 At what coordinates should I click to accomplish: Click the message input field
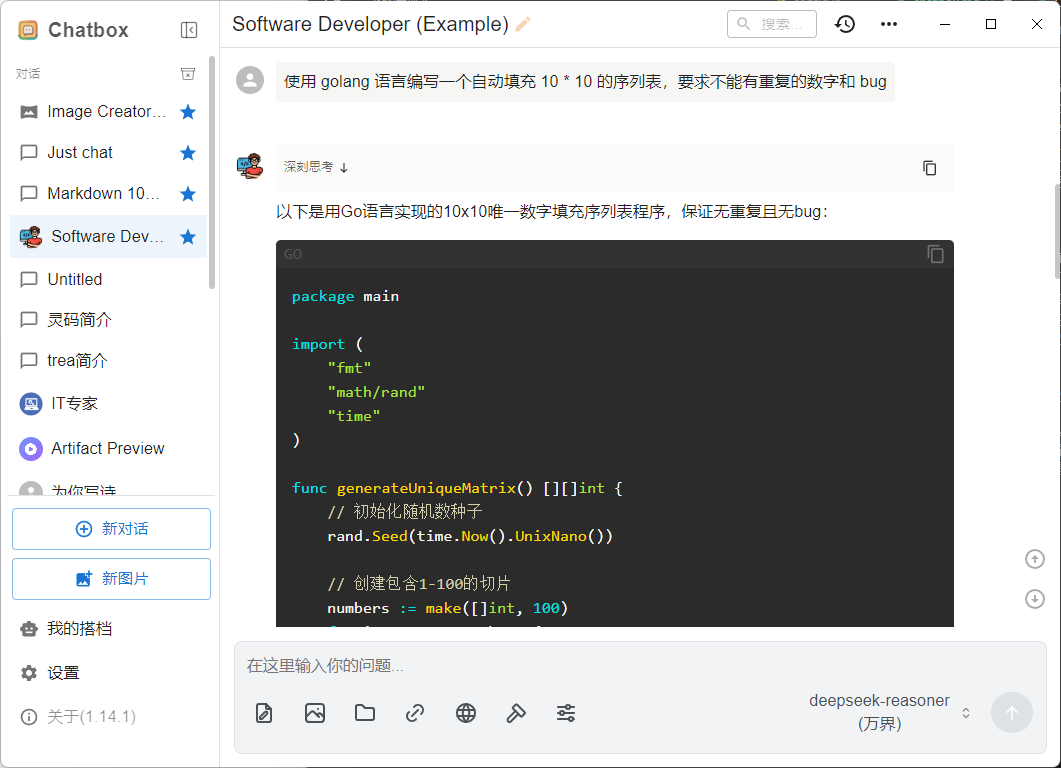tap(640, 666)
